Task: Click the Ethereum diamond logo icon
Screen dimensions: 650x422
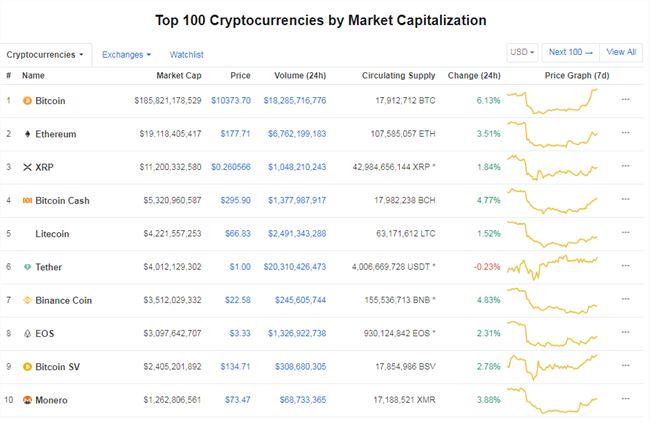Action: pyautogui.click(x=27, y=134)
